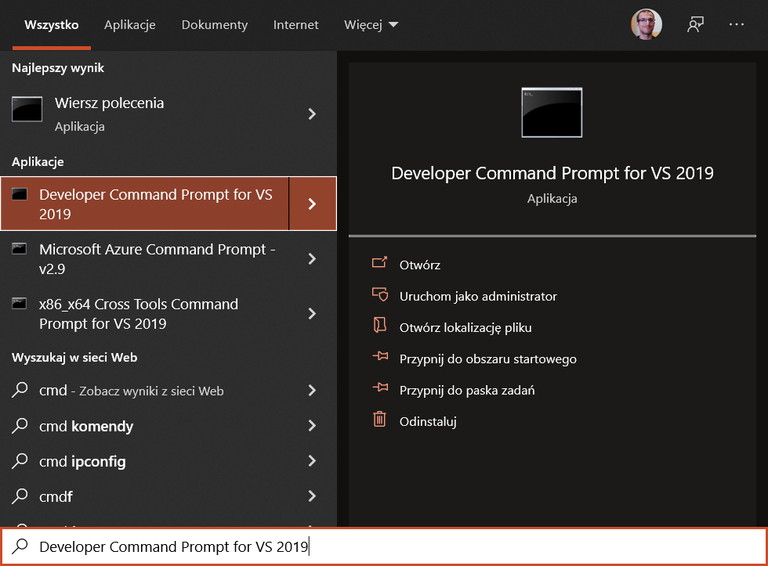The image size is (768, 566).
Task: Open the three-dots options menu
Action: (x=737, y=25)
